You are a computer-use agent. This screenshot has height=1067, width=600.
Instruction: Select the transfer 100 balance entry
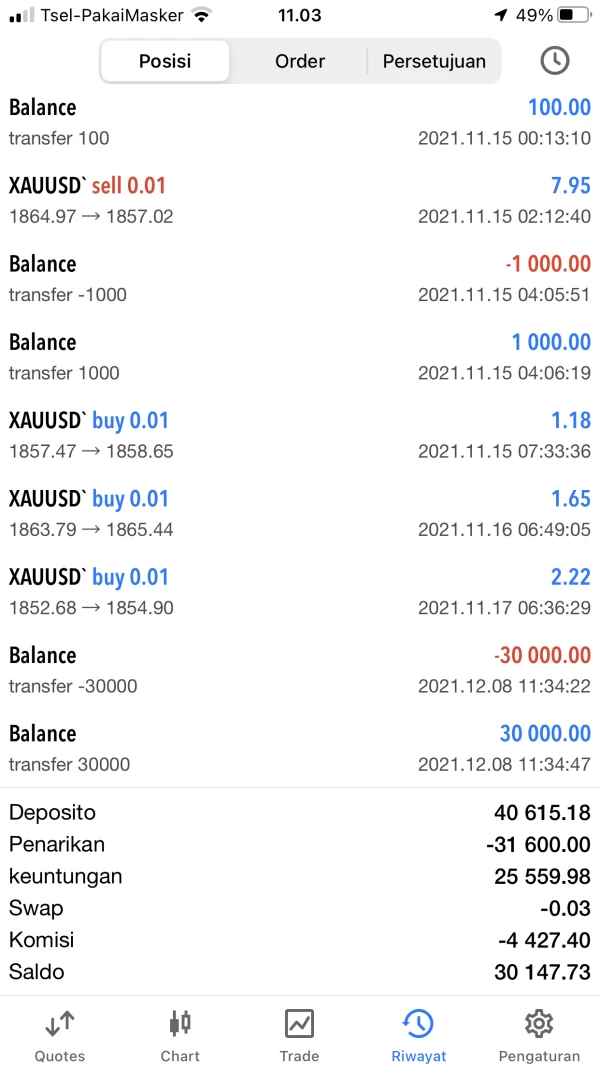tap(300, 122)
